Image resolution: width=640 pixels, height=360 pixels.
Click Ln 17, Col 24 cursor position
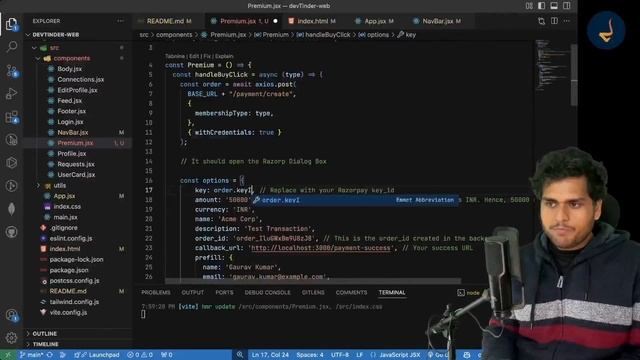tap(270, 355)
